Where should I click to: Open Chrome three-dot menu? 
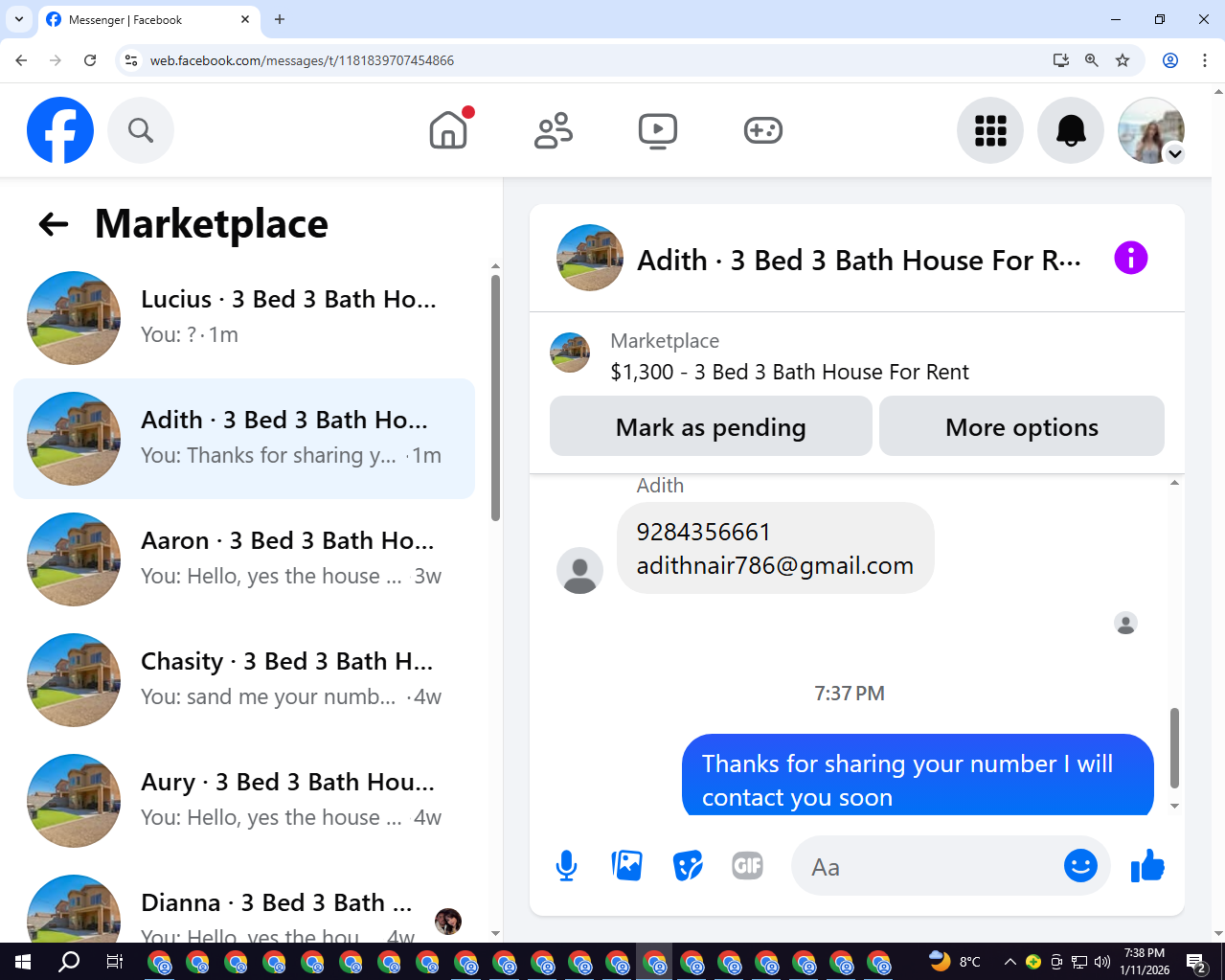point(1205,60)
